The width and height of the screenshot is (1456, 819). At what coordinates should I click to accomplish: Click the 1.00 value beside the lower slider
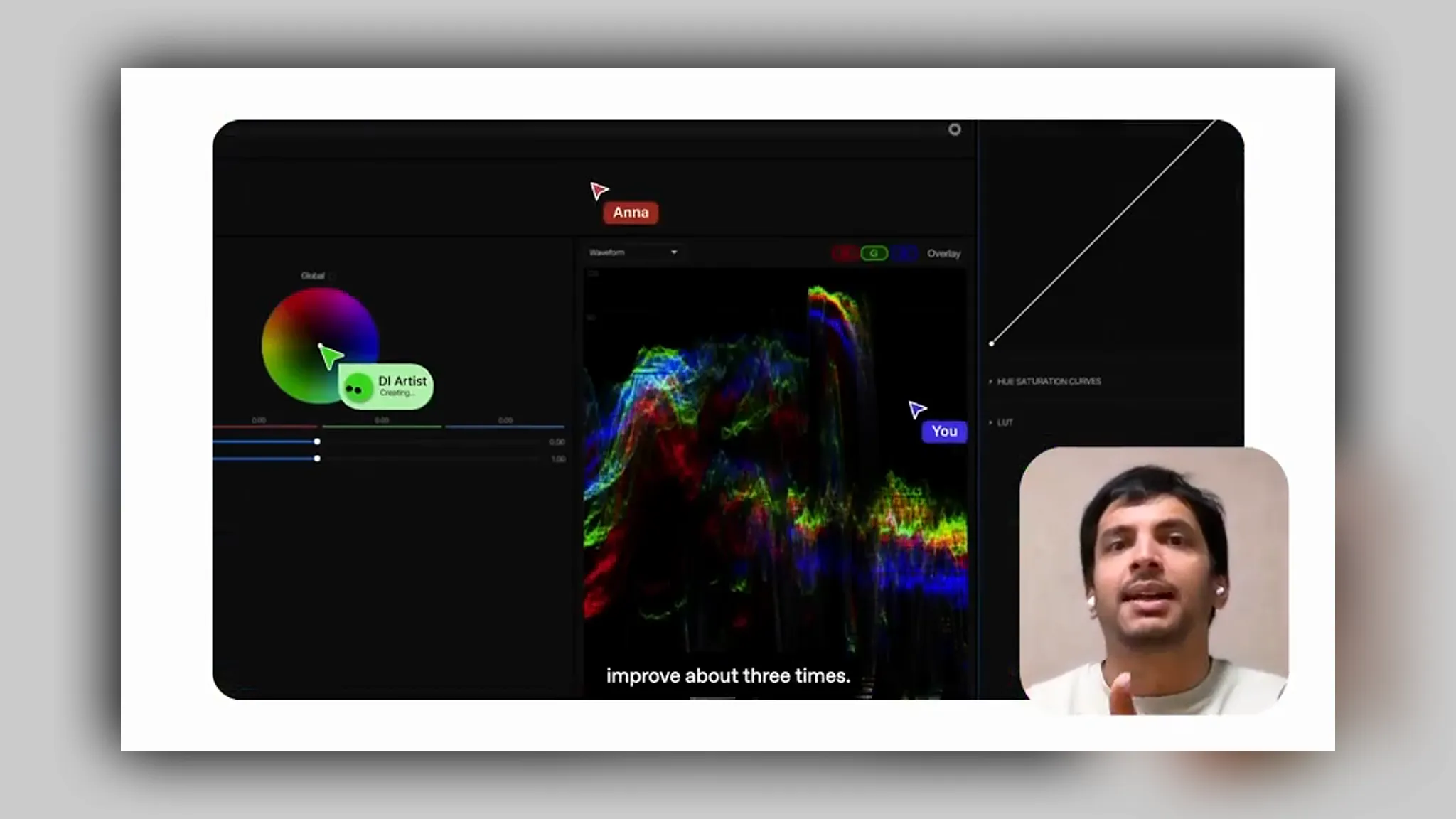[558, 459]
